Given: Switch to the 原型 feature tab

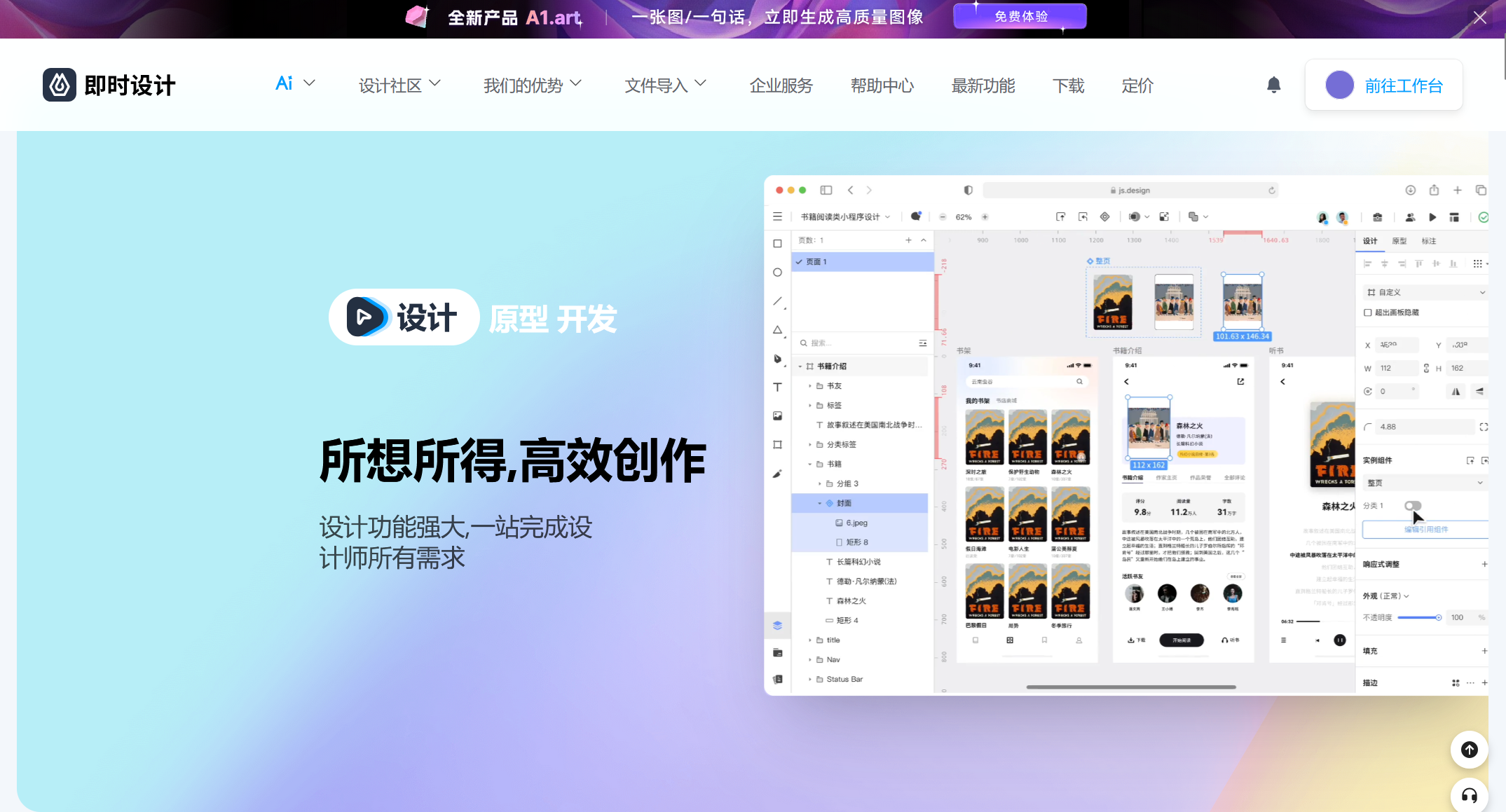Looking at the screenshot, I should point(519,319).
